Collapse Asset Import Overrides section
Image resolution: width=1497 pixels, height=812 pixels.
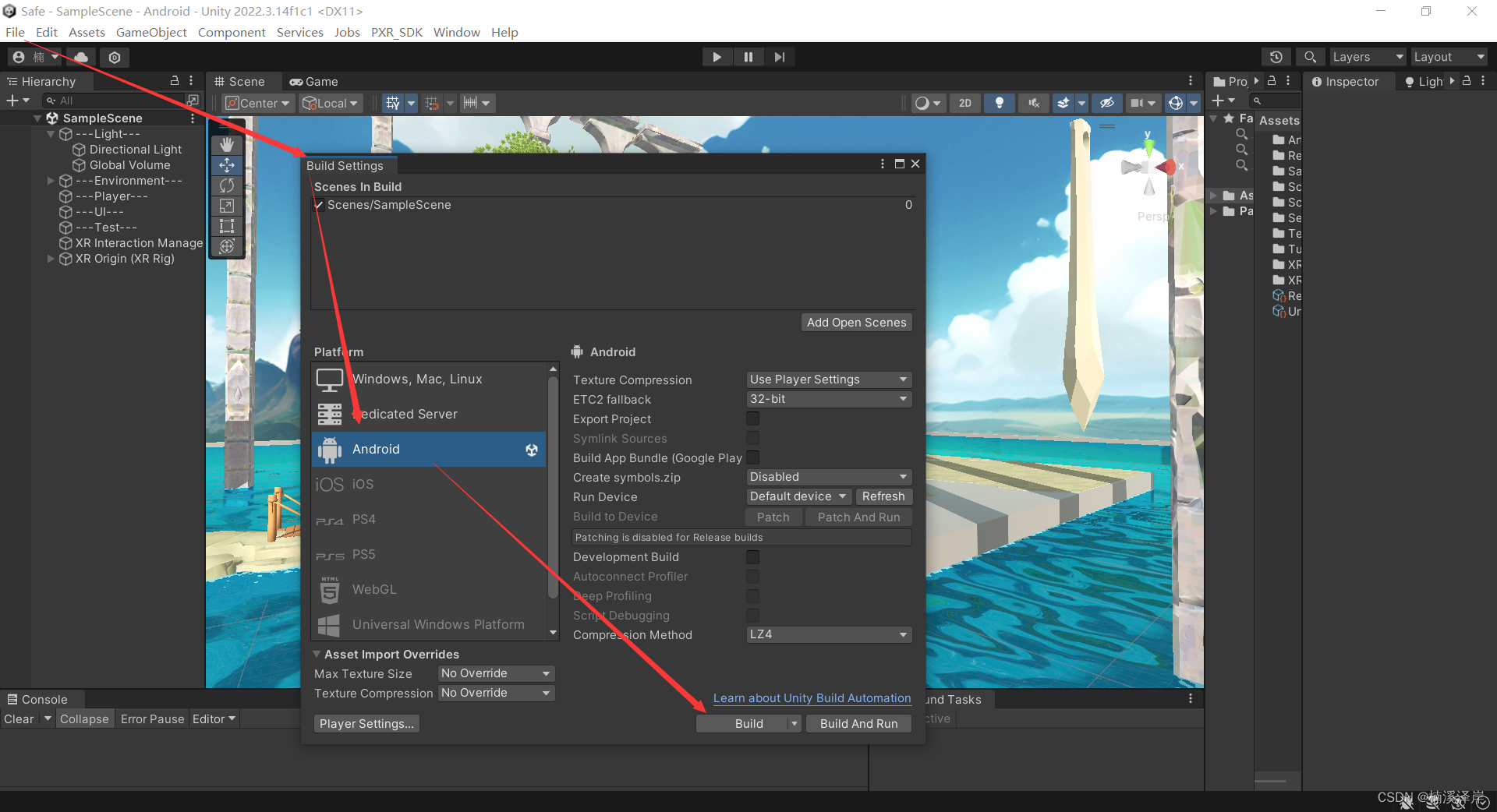317,655
